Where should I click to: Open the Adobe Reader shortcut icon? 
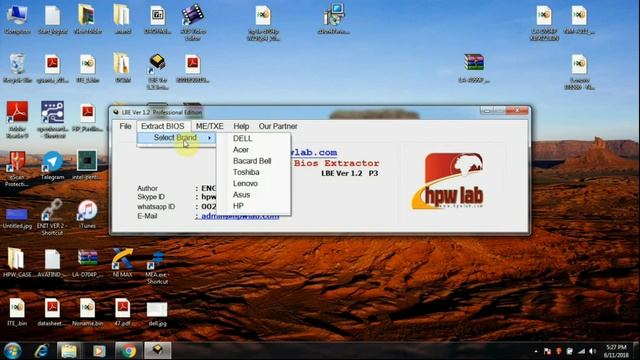click(x=17, y=120)
